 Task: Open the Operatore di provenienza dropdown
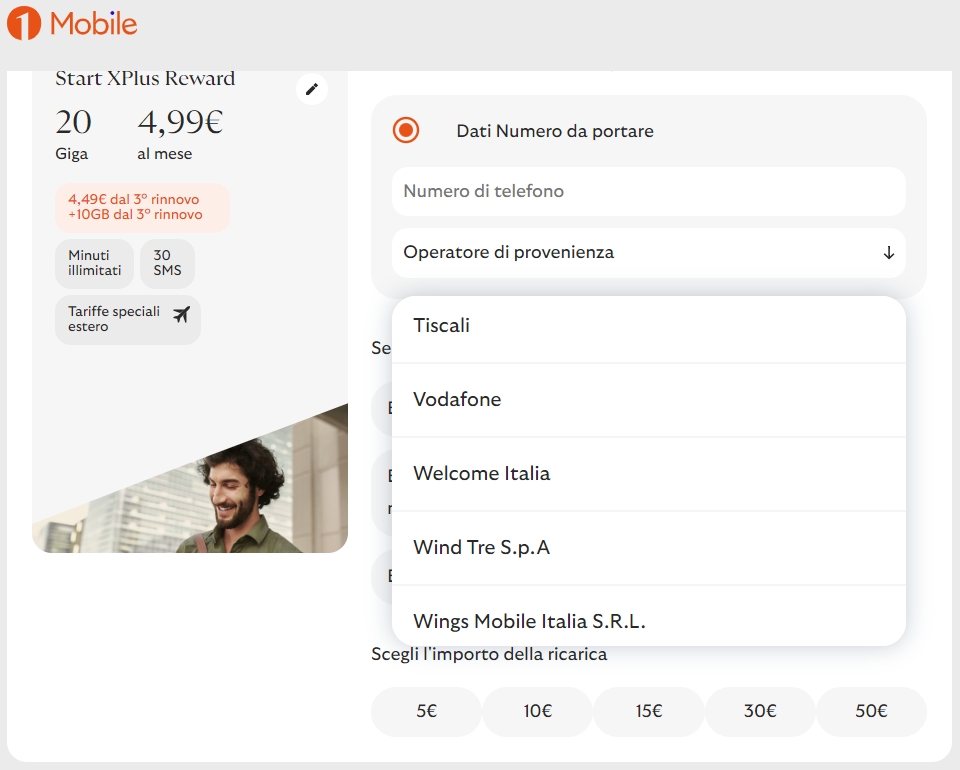pos(648,252)
